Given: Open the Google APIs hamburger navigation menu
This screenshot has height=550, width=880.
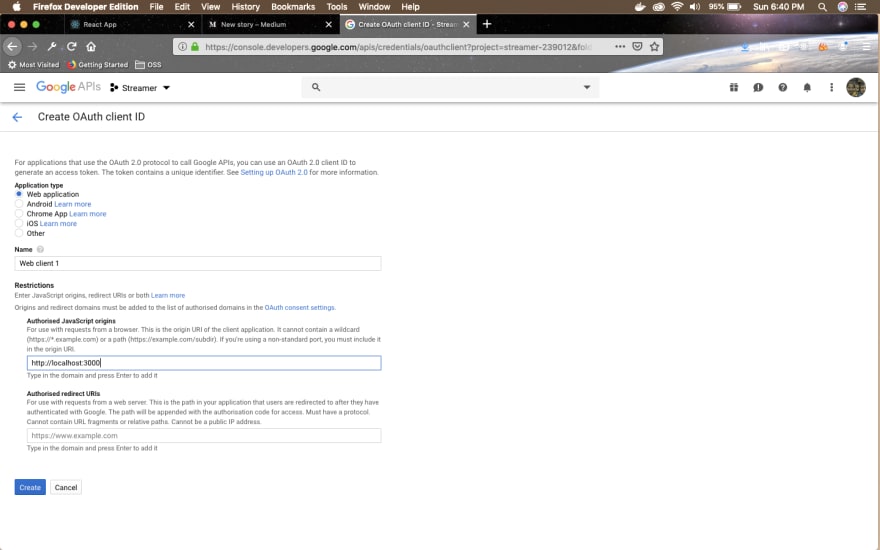Looking at the screenshot, I should click(20, 87).
